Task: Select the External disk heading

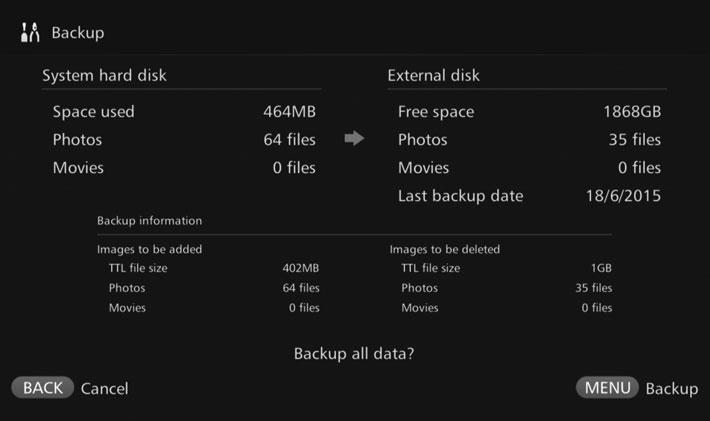Action: (433, 75)
